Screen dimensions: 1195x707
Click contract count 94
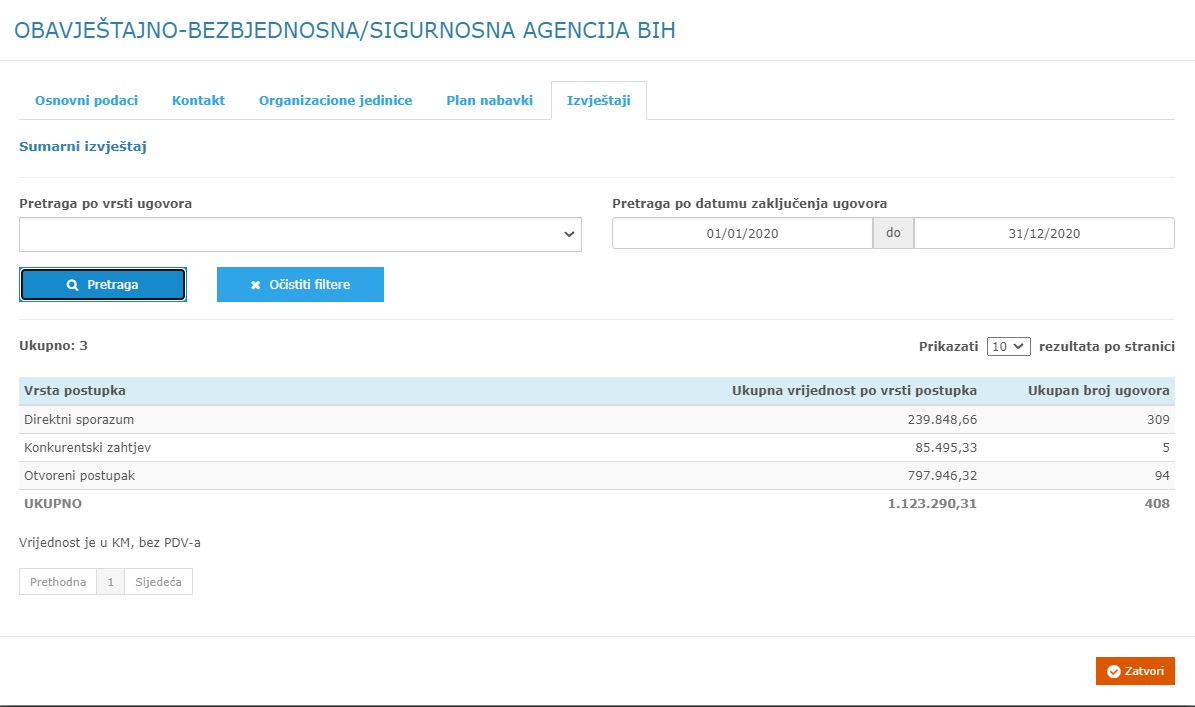pyautogui.click(x=1161, y=475)
